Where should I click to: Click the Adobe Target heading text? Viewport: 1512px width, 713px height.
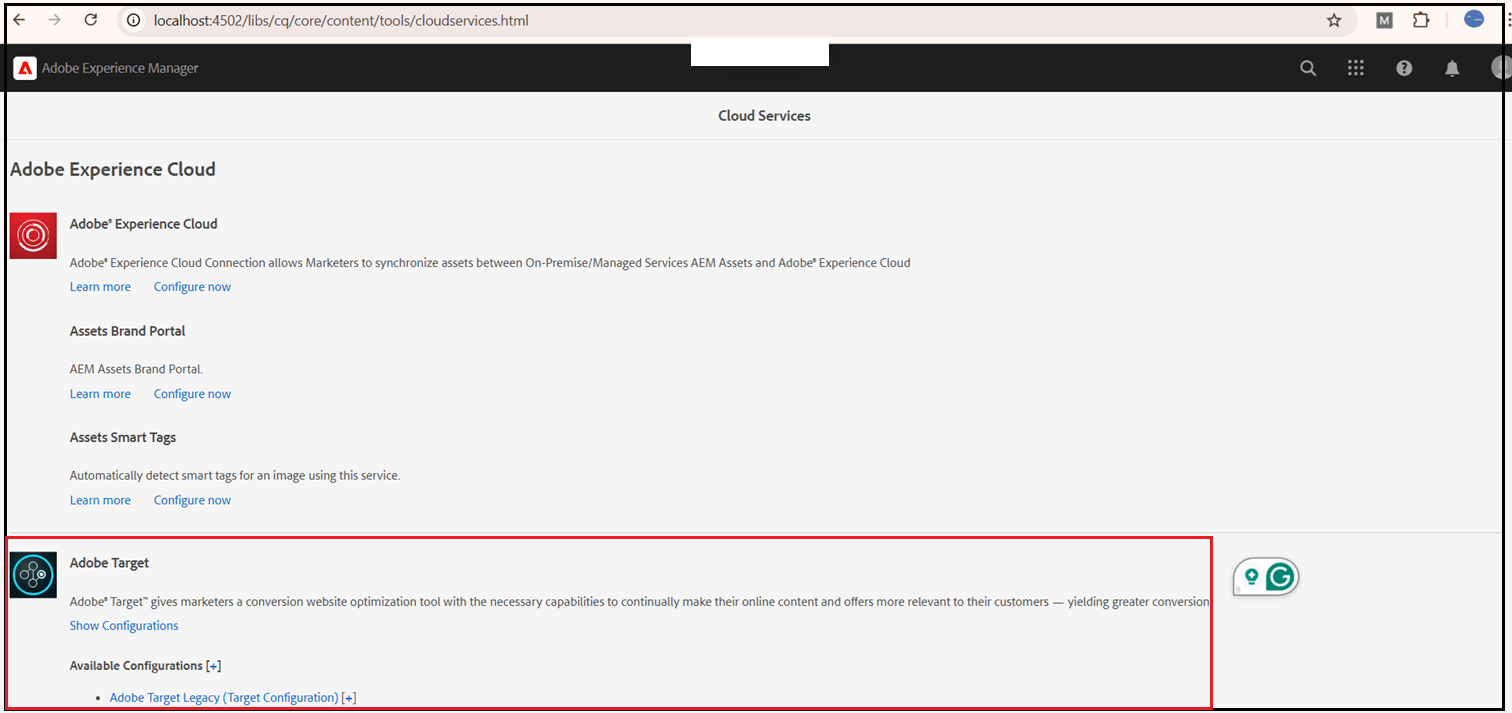(109, 563)
